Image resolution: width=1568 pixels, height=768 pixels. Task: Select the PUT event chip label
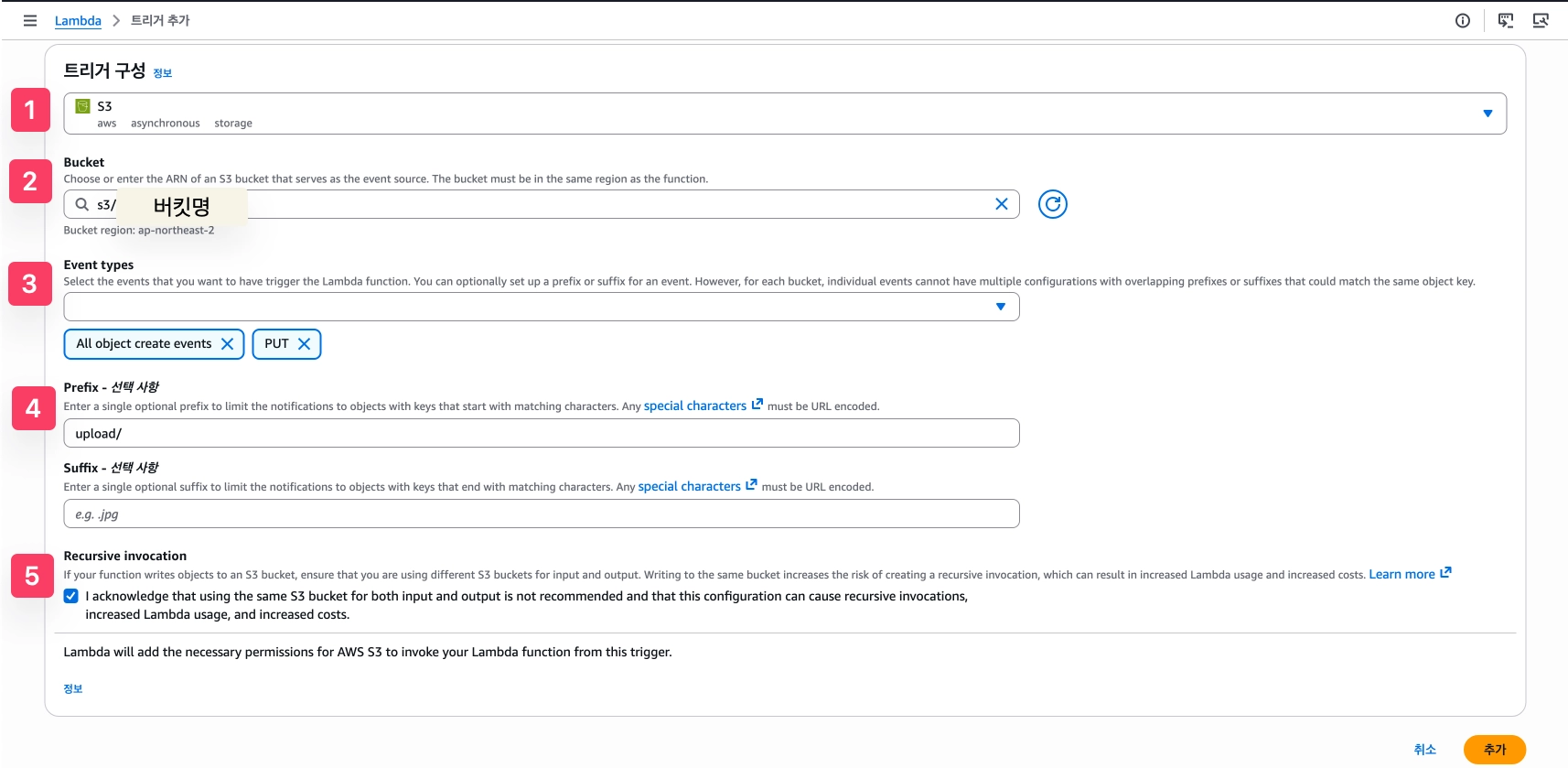pos(276,344)
